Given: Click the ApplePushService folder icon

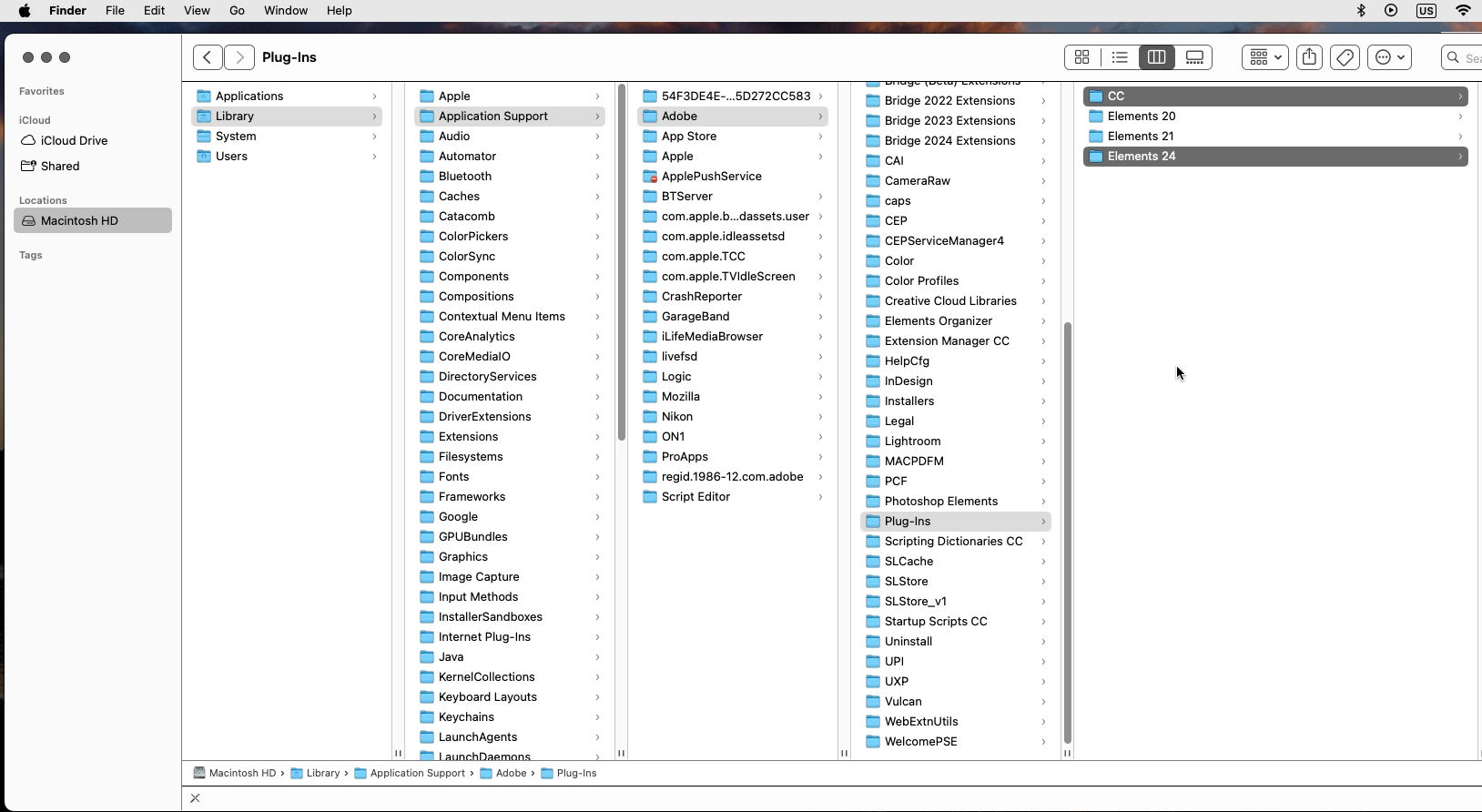Looking at the screenshot, I should coord(650,176).
